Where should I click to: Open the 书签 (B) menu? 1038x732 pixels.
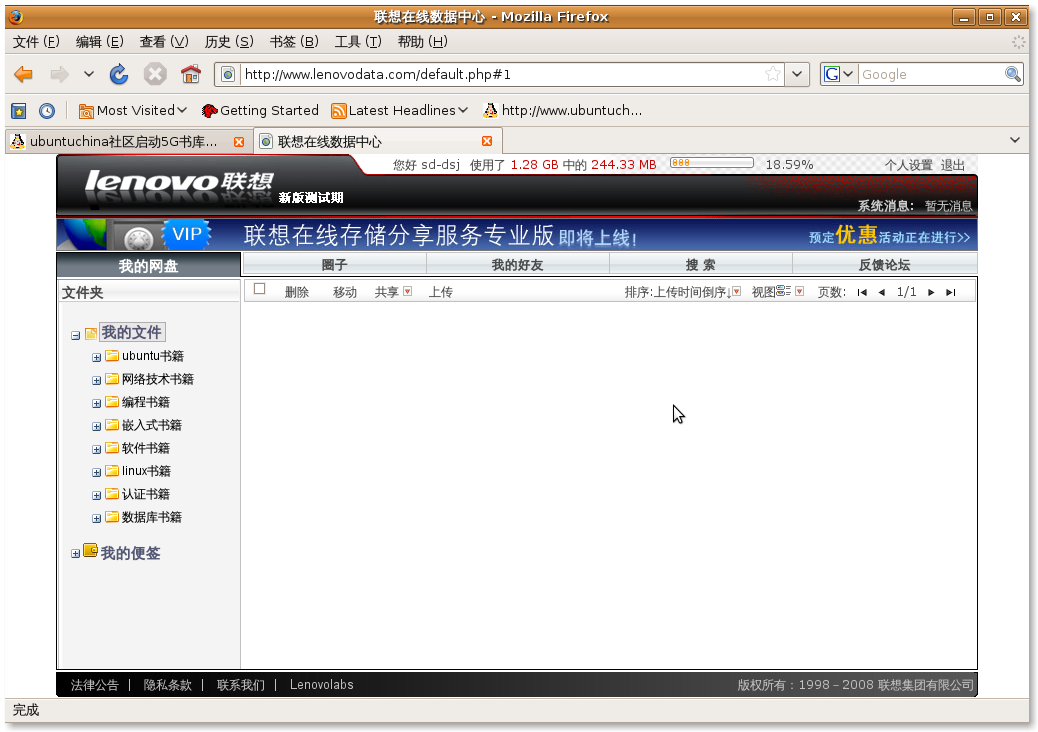(294, 42)
